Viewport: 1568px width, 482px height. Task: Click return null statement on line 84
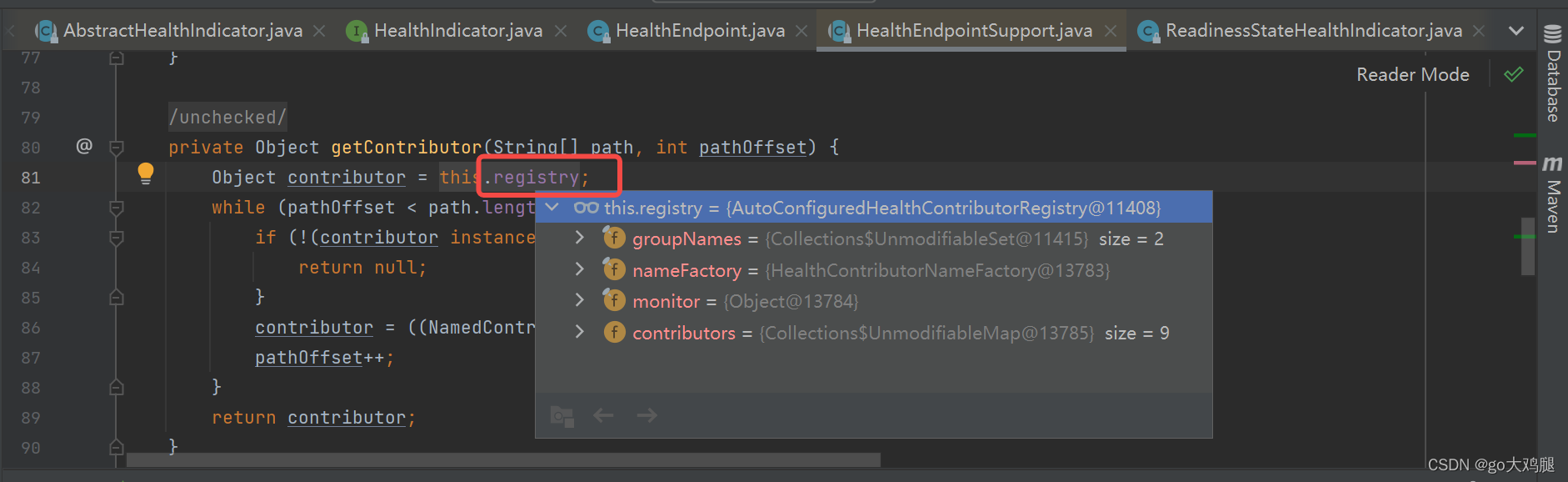coord(362,268)
